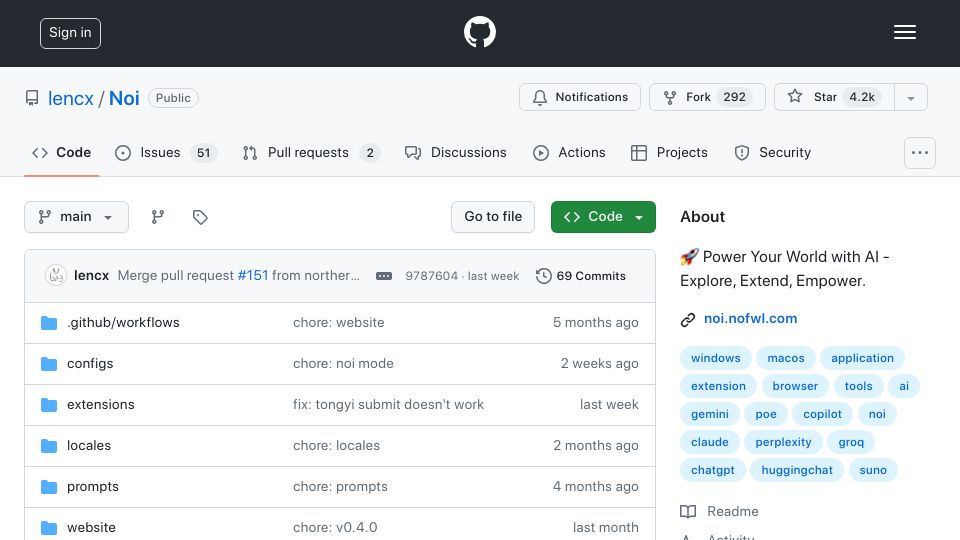Select the poe topic tag

tap(765, 414)
